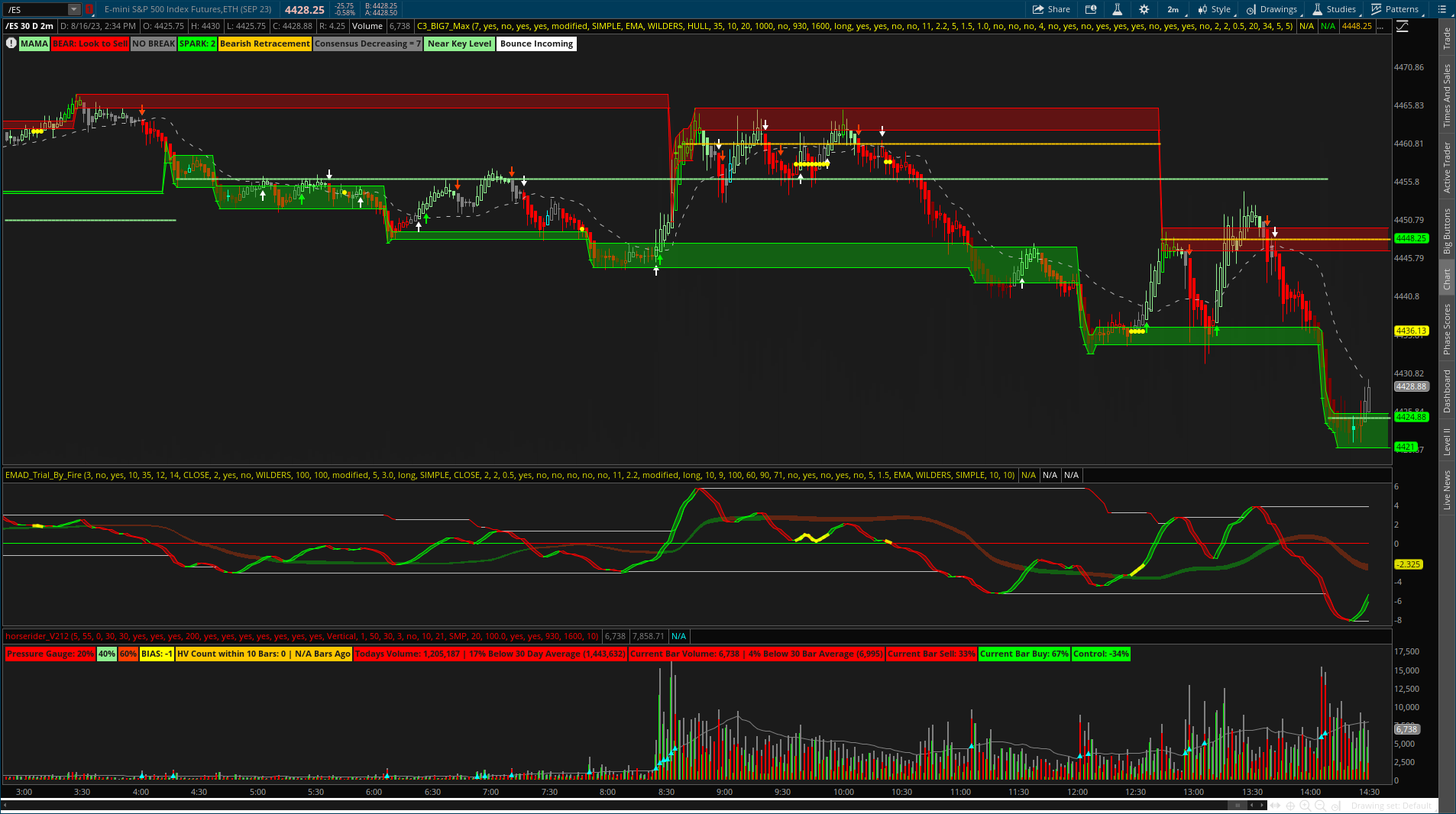The height and width of the screenshot is (814, 1456).
Task: Open the Live News sidebar tab
Action: pos(1447,489)
